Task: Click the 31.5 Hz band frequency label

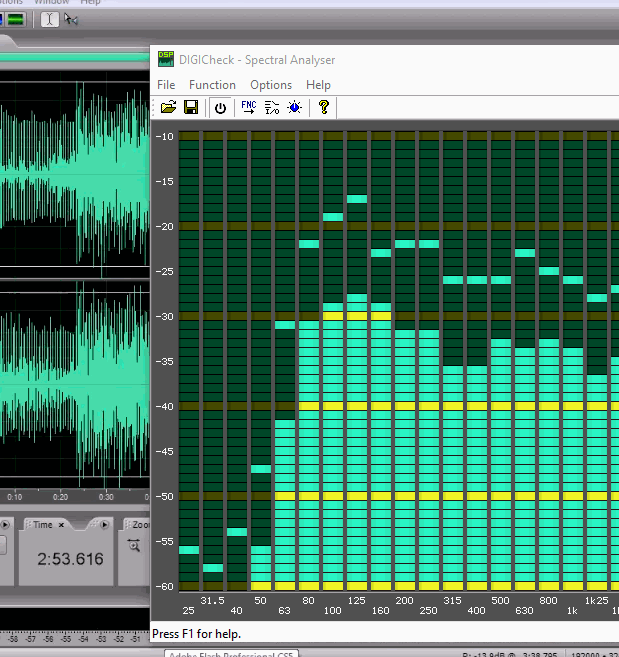Action: tap(212, 600)
